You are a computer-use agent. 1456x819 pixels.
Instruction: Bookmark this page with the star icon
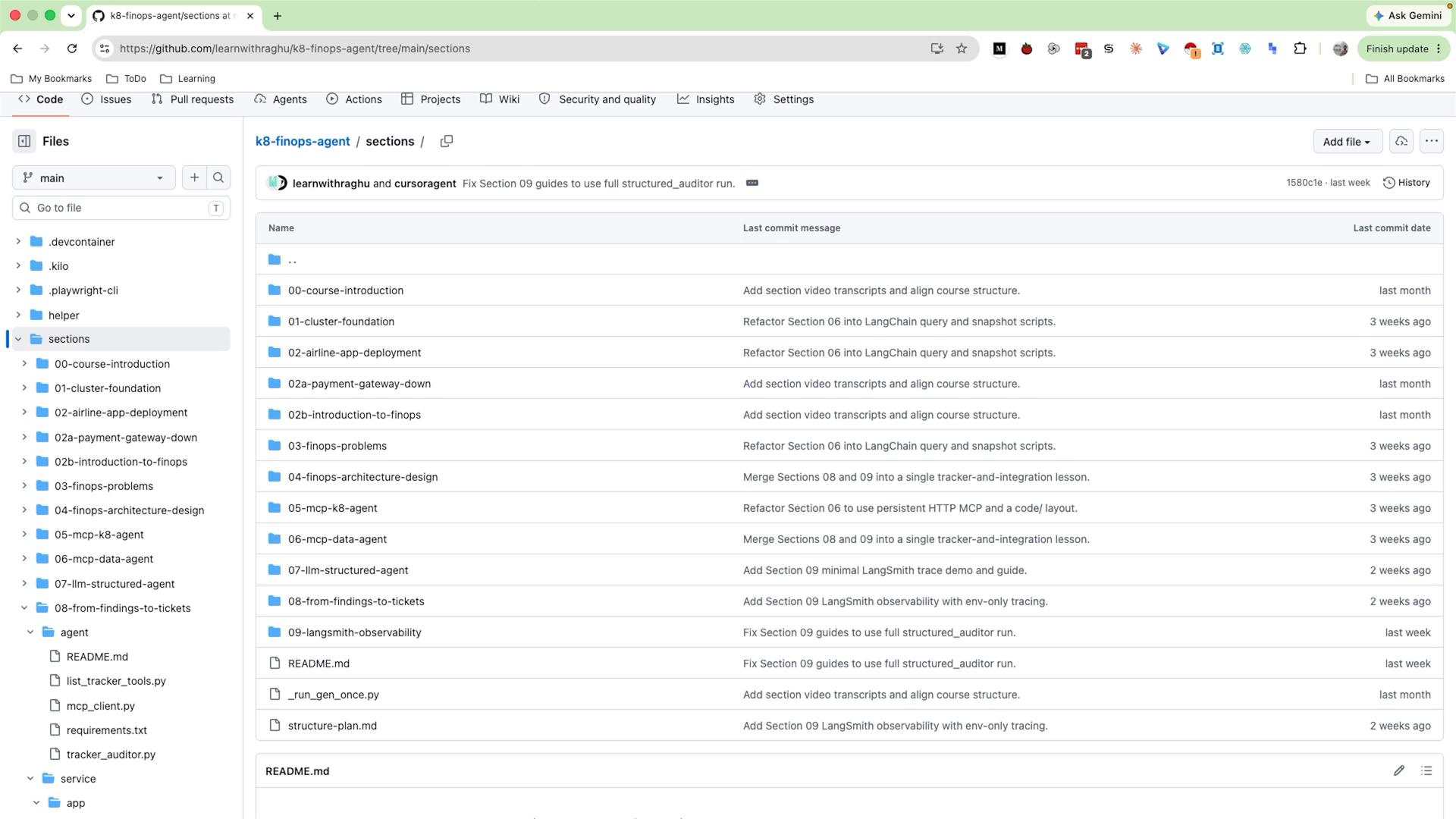pyautogui.click(x=962, y=49)
